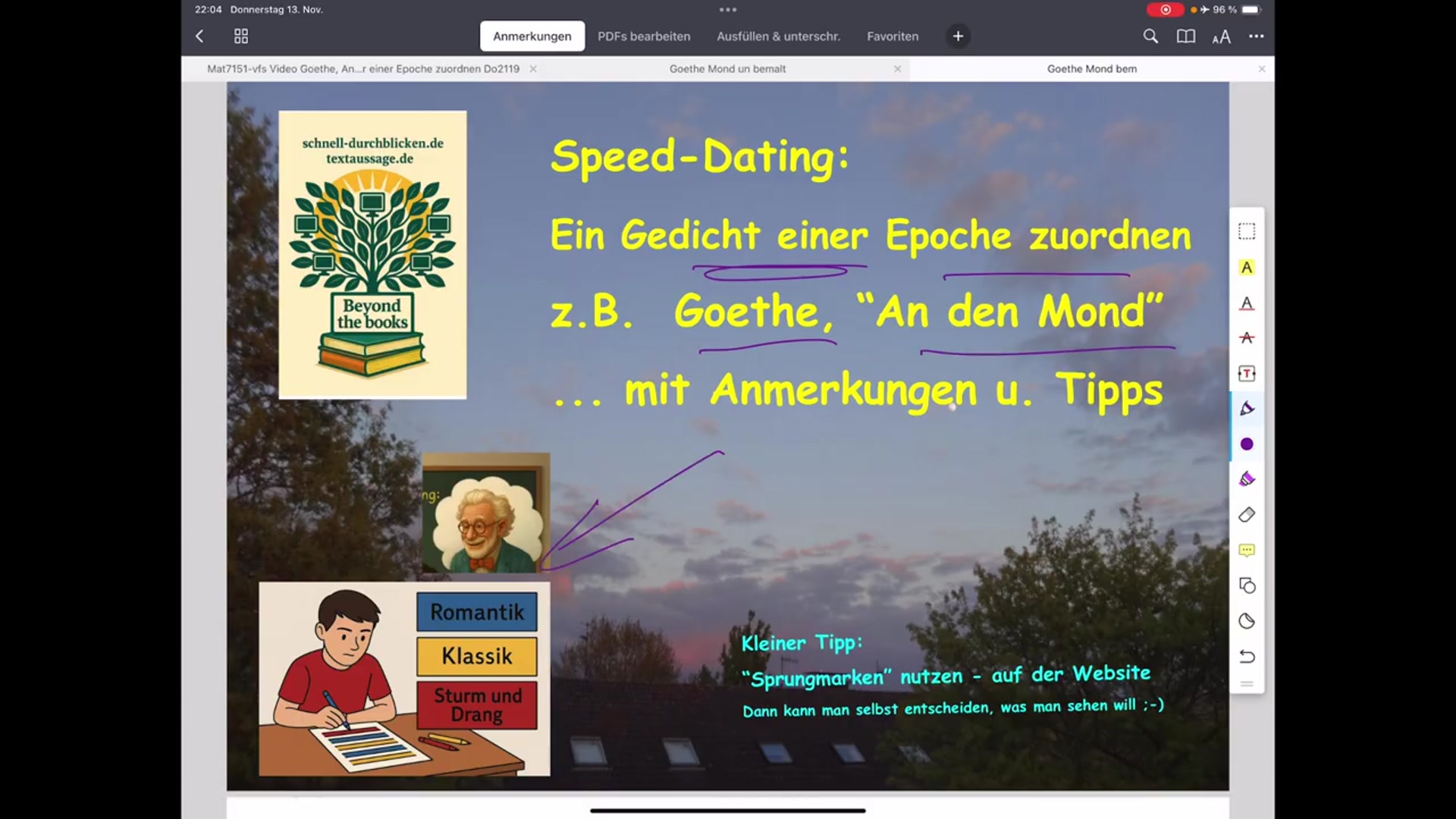Undo the last annotation
The width and height of the screenshot is (1456, 819).
pos(1247,657)
